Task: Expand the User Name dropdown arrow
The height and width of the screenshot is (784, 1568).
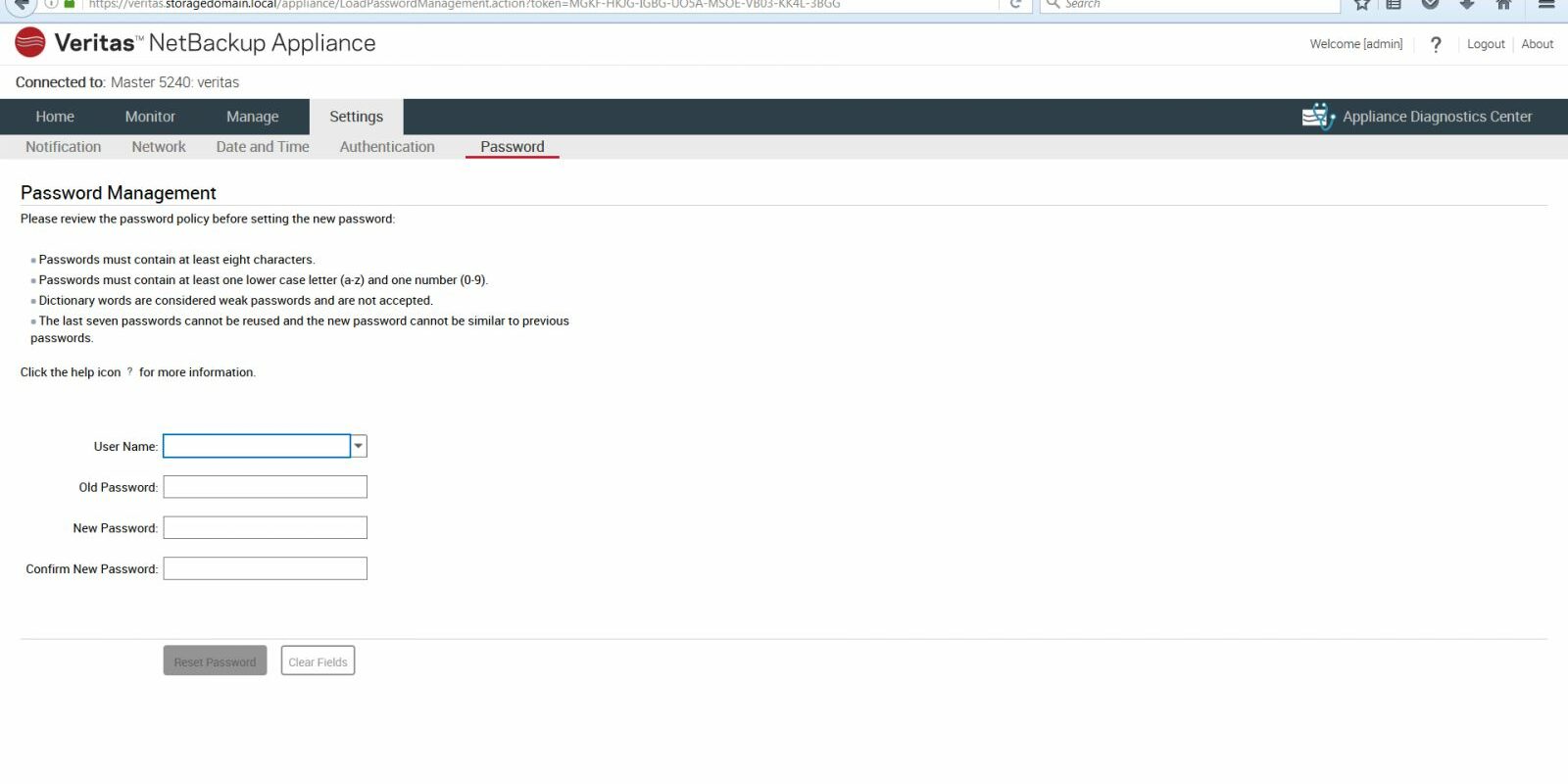Action: point(359,446)
